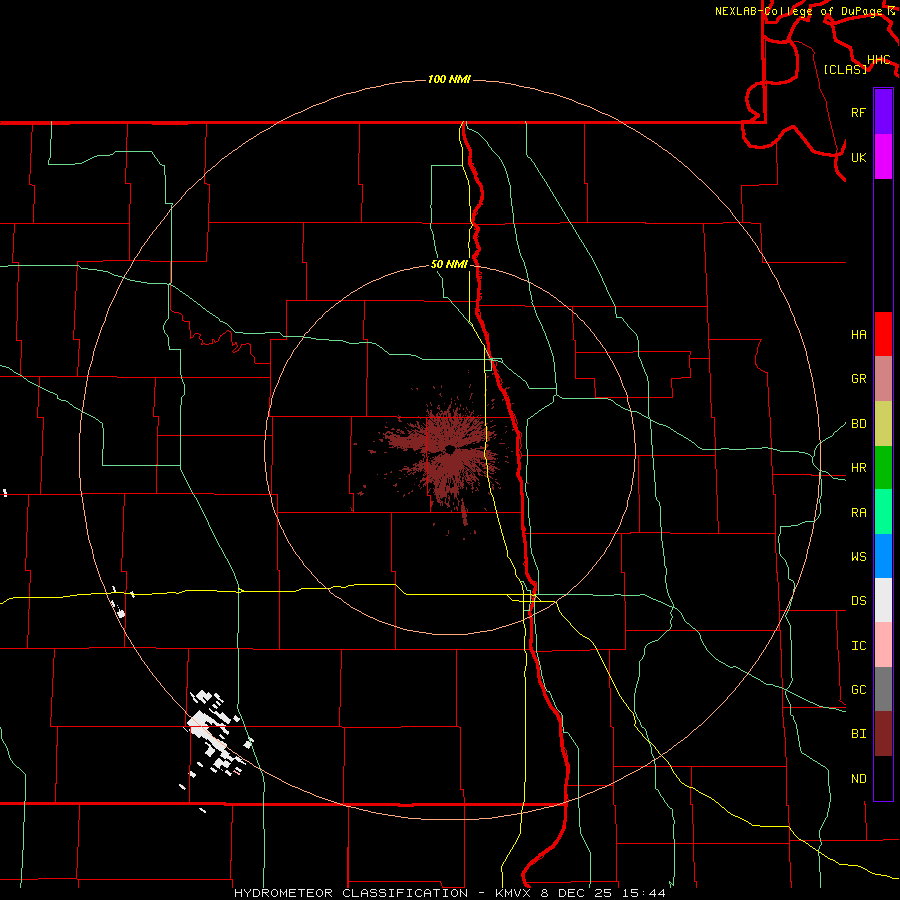Click the UK magenta legend swatch

[883, 157]
